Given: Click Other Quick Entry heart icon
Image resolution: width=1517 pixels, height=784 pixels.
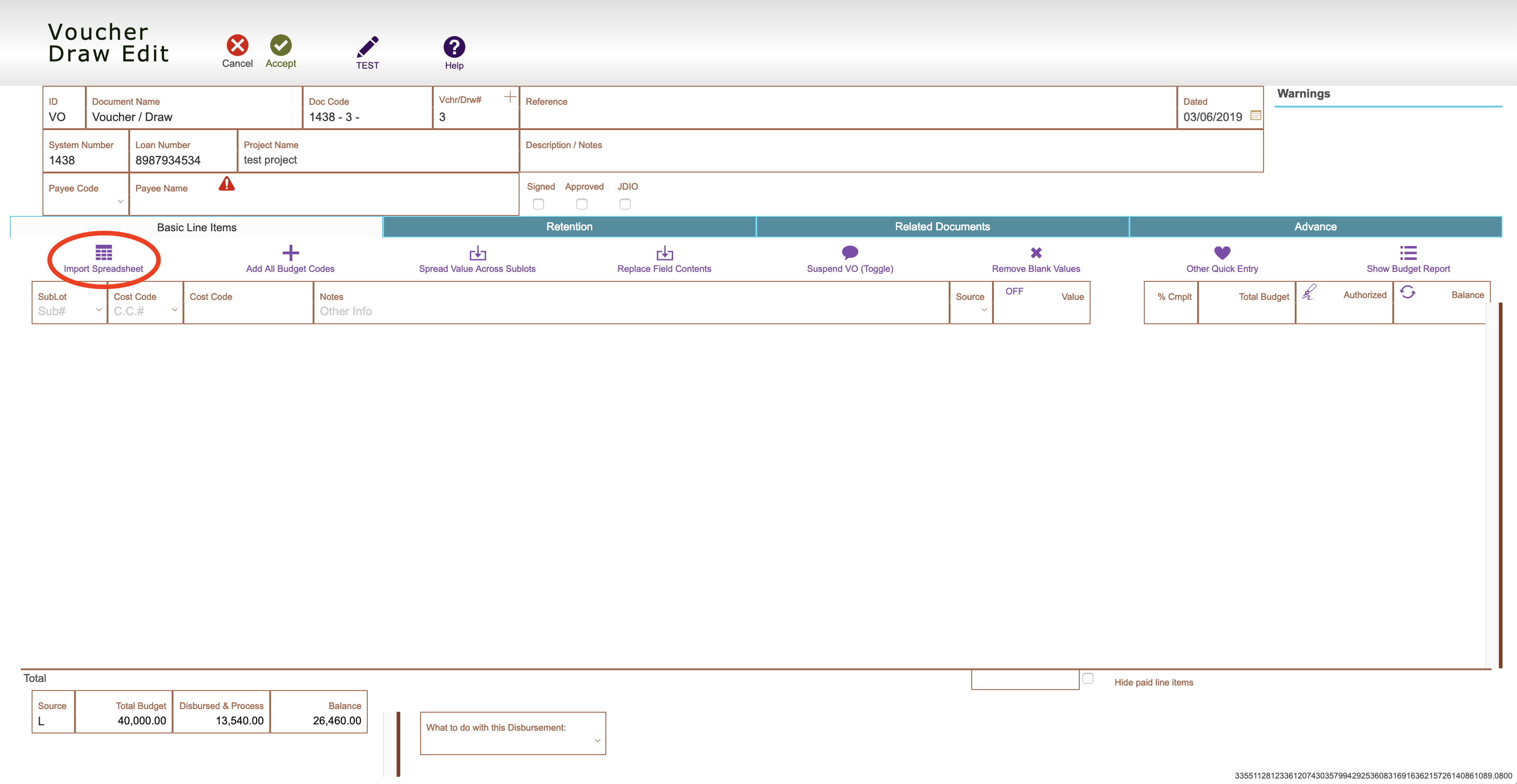Looking at the screenshot, I should point(1222,252).
